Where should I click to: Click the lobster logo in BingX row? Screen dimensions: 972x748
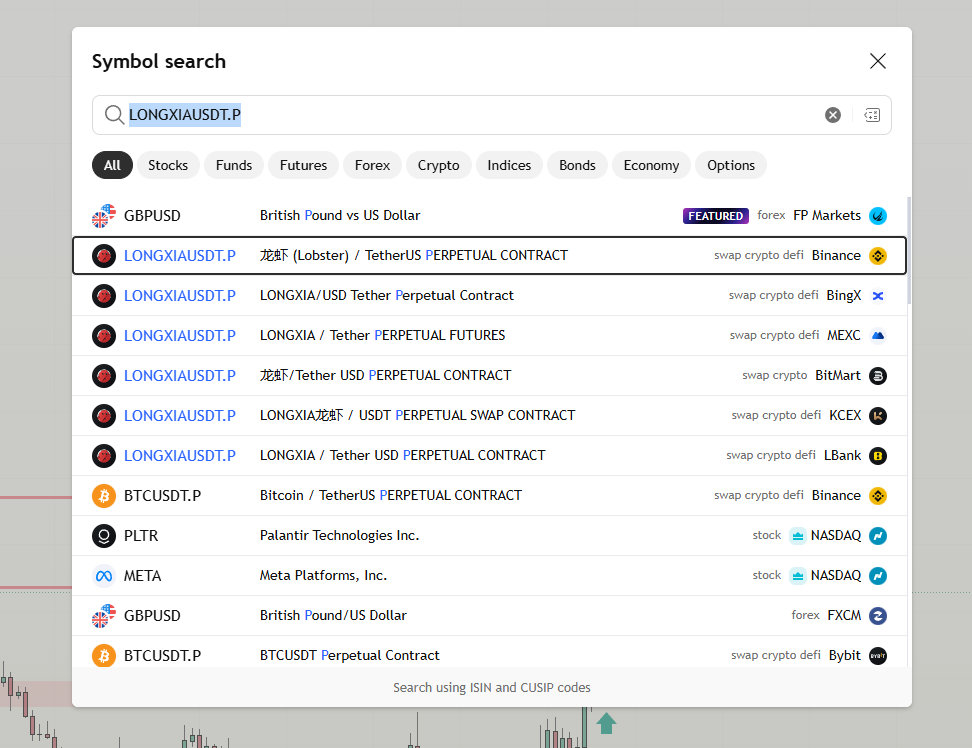[104, 296]
